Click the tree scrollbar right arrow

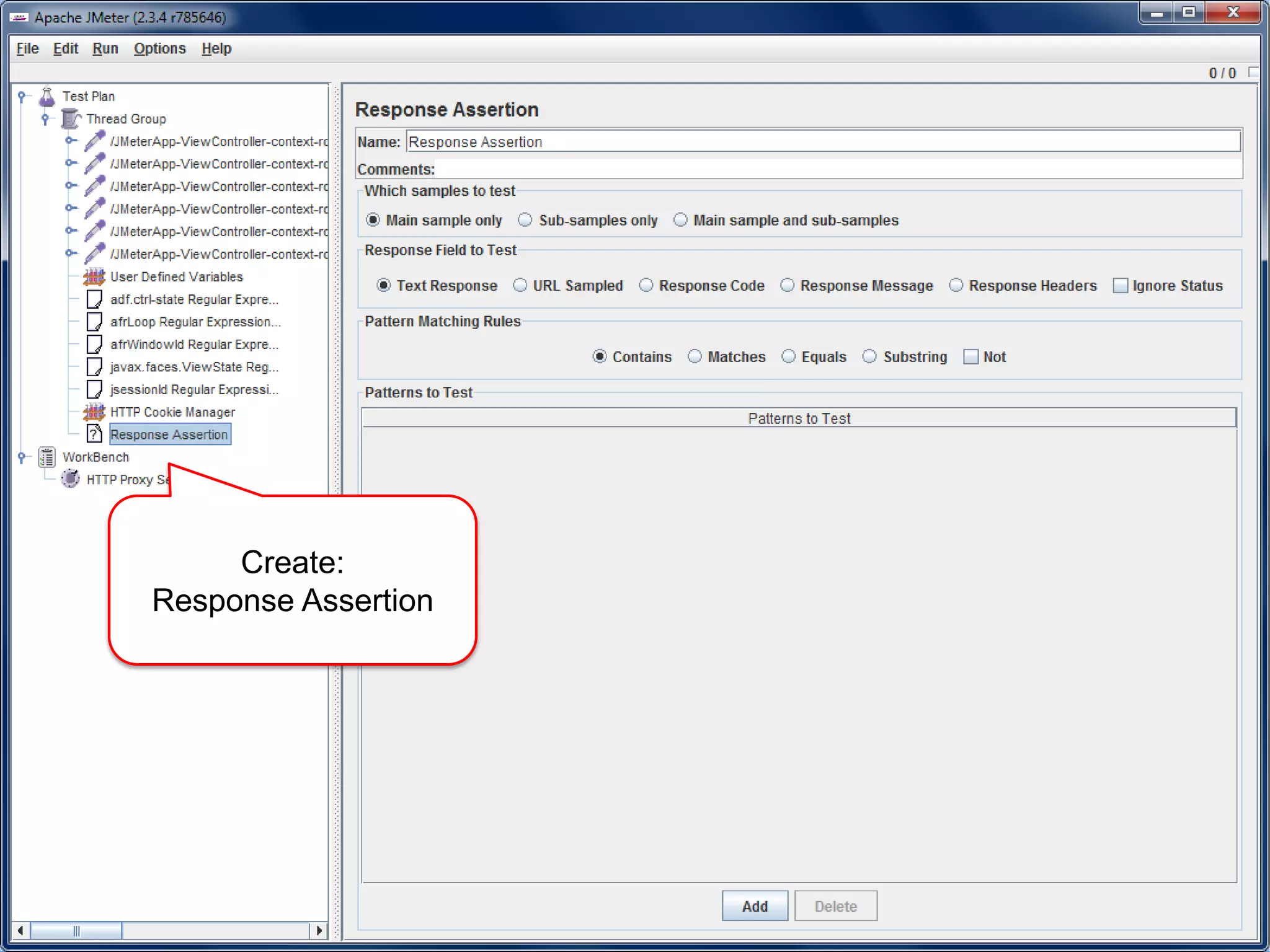coord(319,930)
